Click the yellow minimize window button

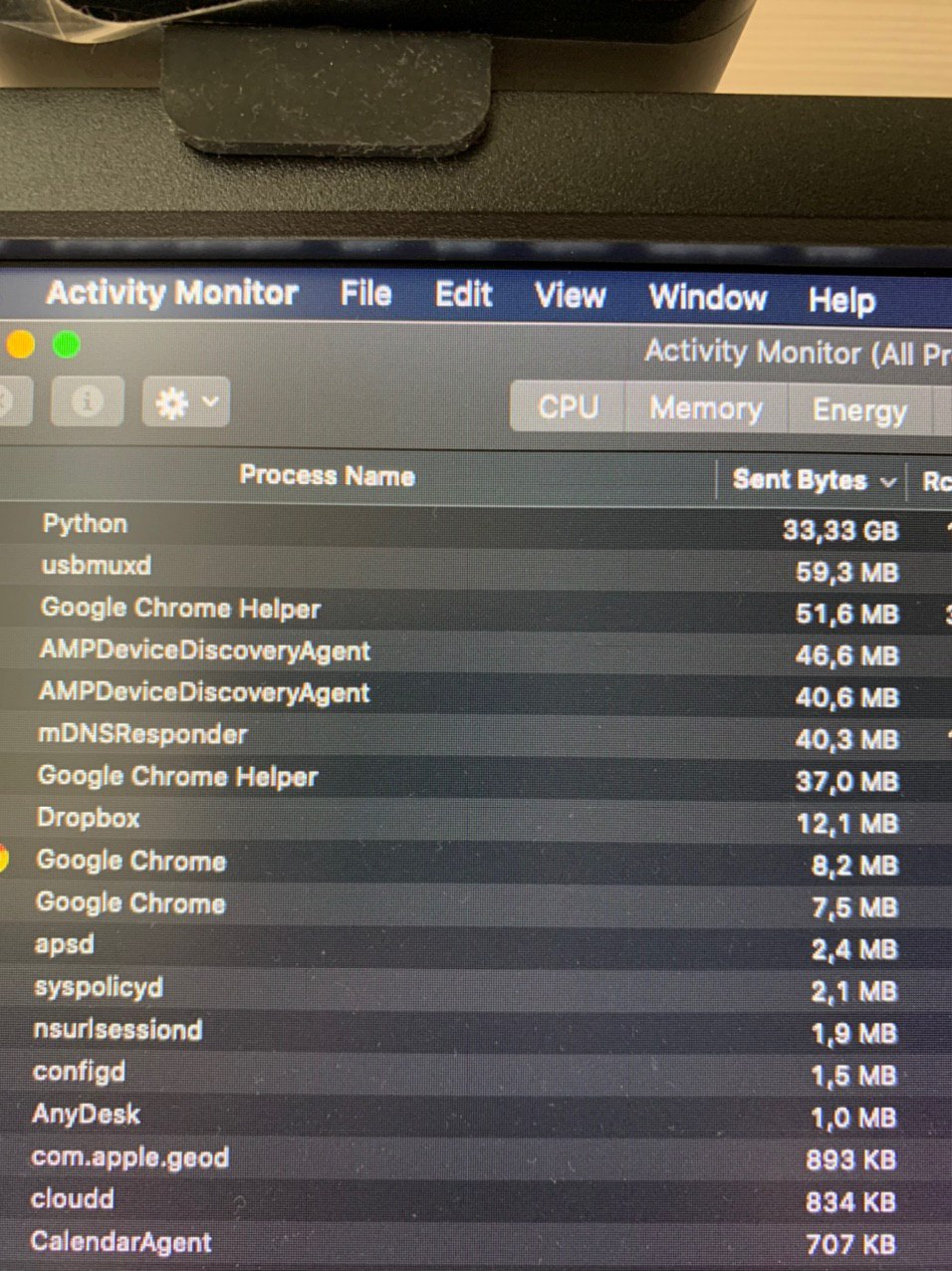pos(20,346)
